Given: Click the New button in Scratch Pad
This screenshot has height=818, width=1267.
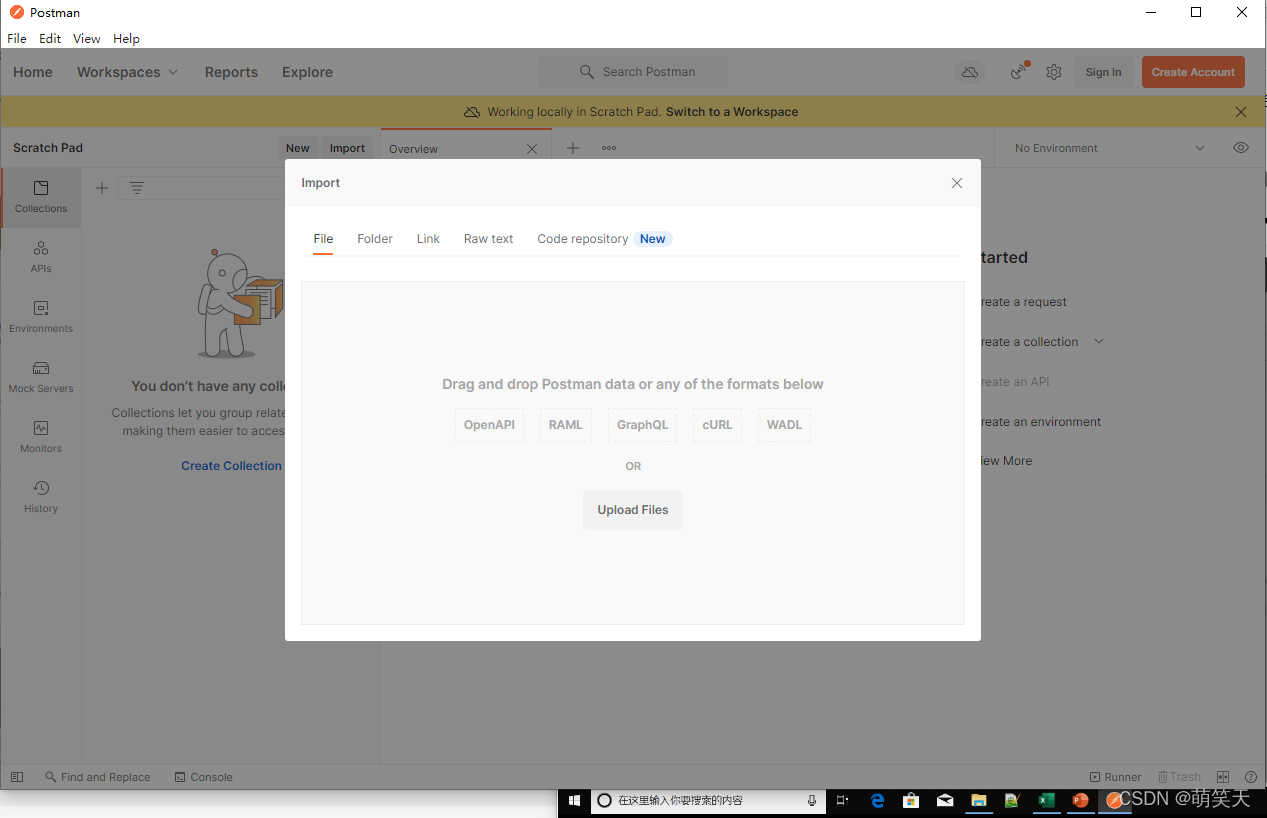Looking at the screenshot, I should click(x=298, y=148).
